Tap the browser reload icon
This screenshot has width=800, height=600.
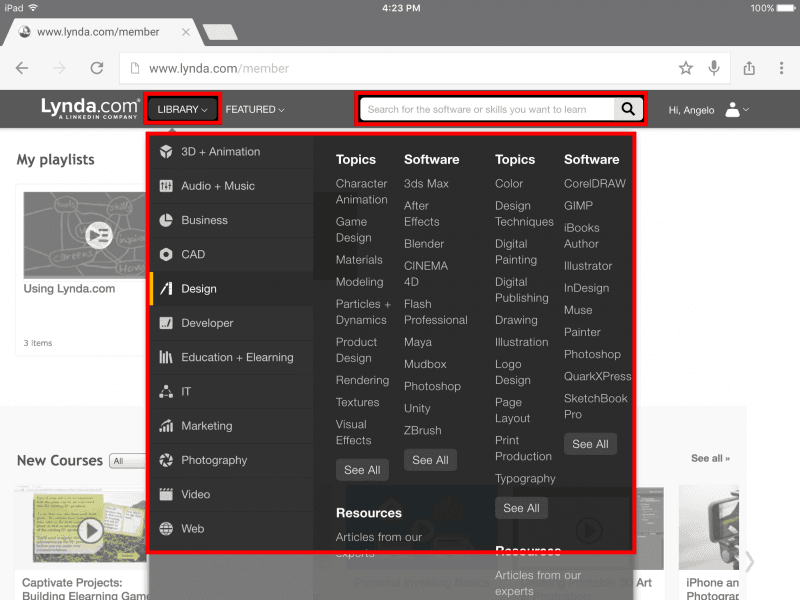(97, 68)
